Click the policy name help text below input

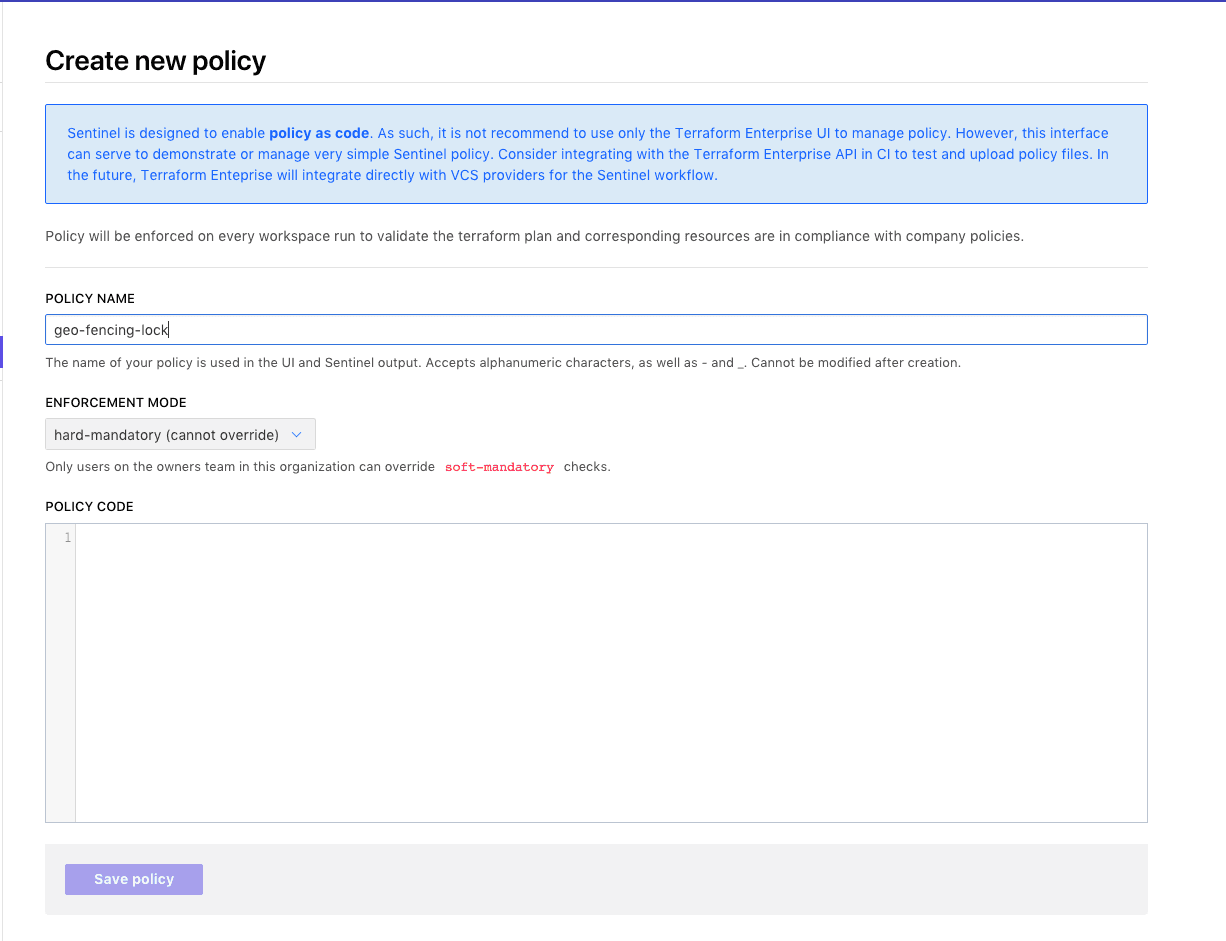coord(502,363)
